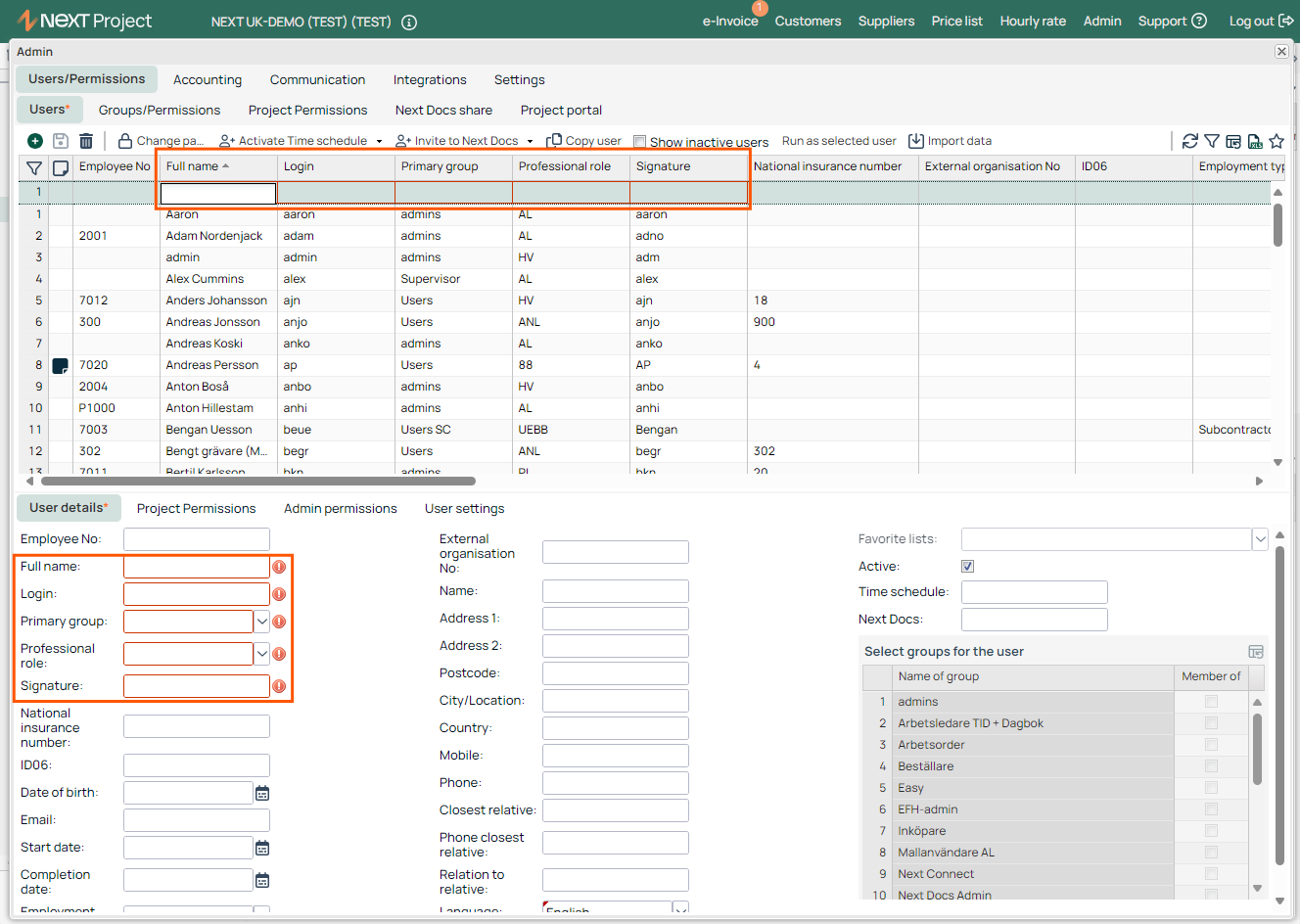The width and height of the screenshot is (1300, 924).
Task: Select the Anders Johansson row
Action: click(646, 300)
